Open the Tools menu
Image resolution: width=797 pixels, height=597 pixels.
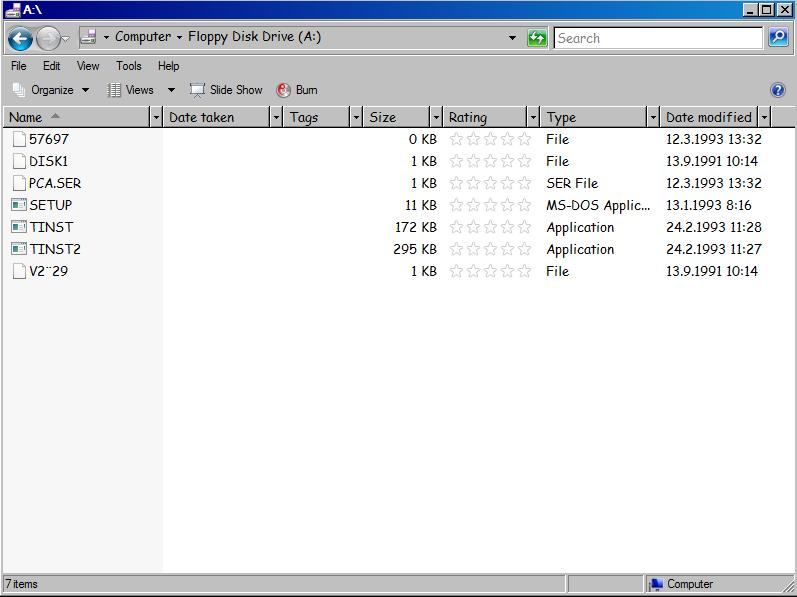(129, 66)
